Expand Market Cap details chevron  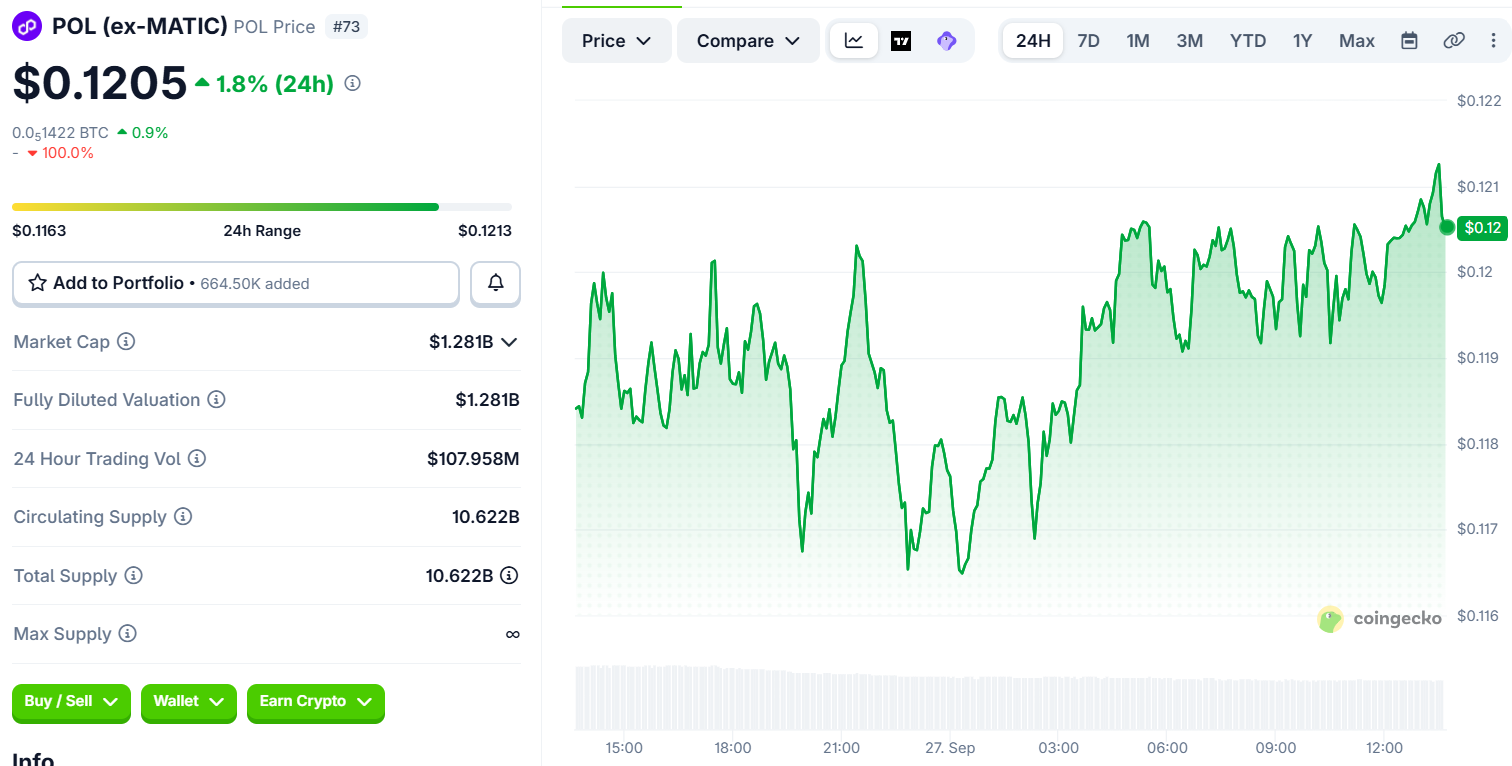tap(509, 342)
